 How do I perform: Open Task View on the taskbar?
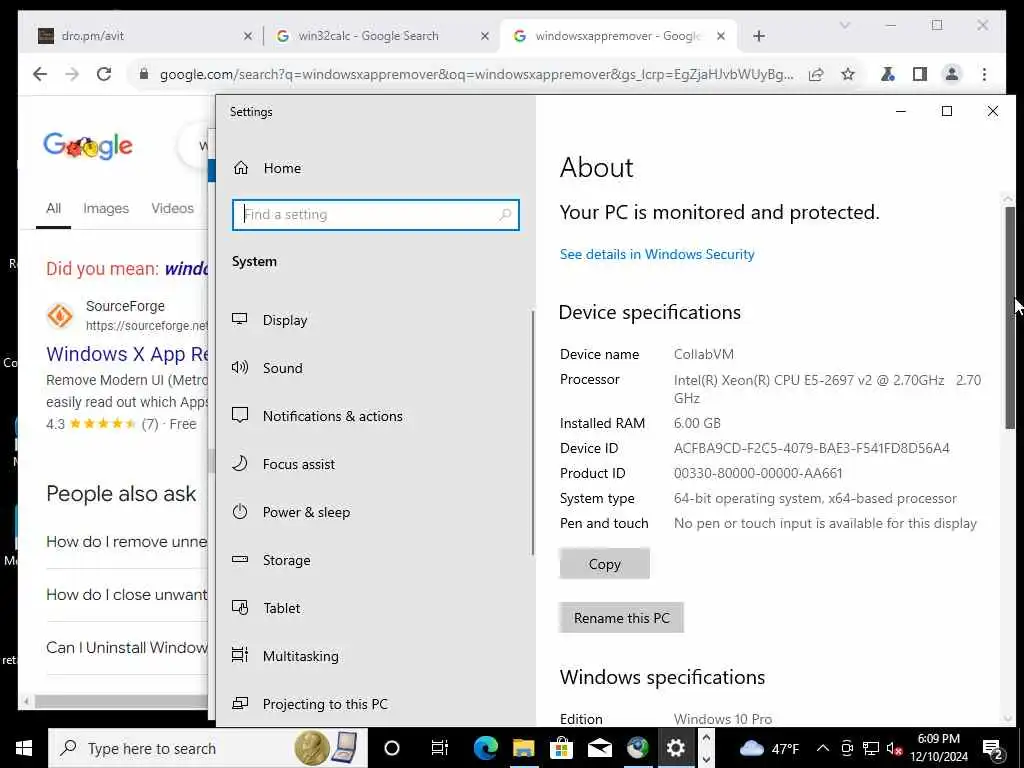pos(439,748)
